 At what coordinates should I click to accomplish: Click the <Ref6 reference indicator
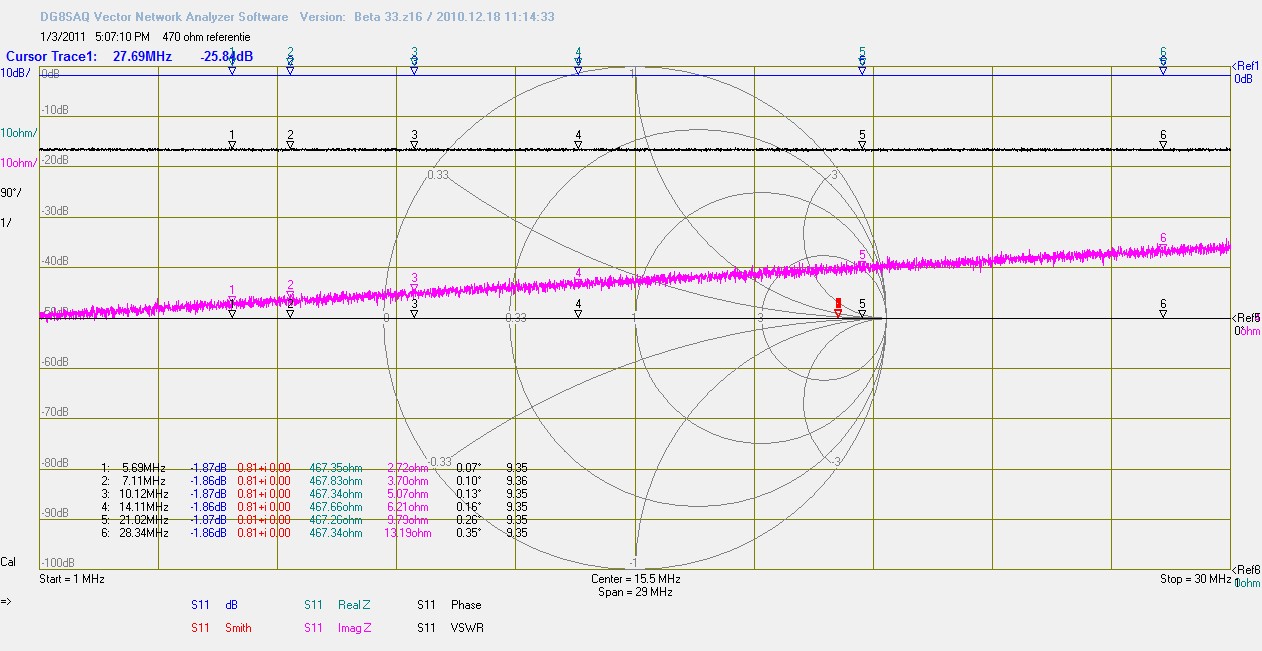pyautogui.click(x=1246, y=569)
